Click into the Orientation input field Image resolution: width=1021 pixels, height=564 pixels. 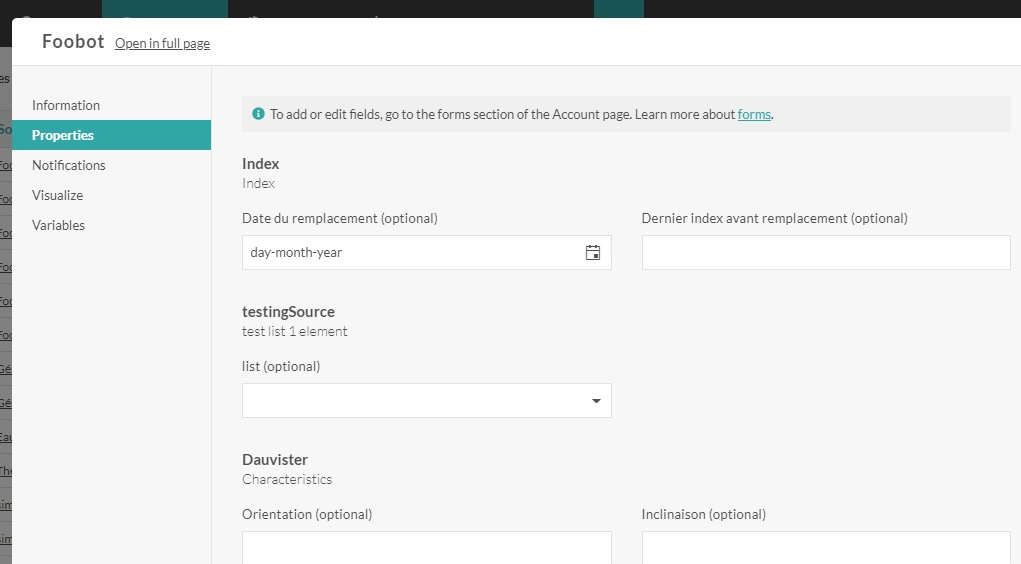(427, 548)
